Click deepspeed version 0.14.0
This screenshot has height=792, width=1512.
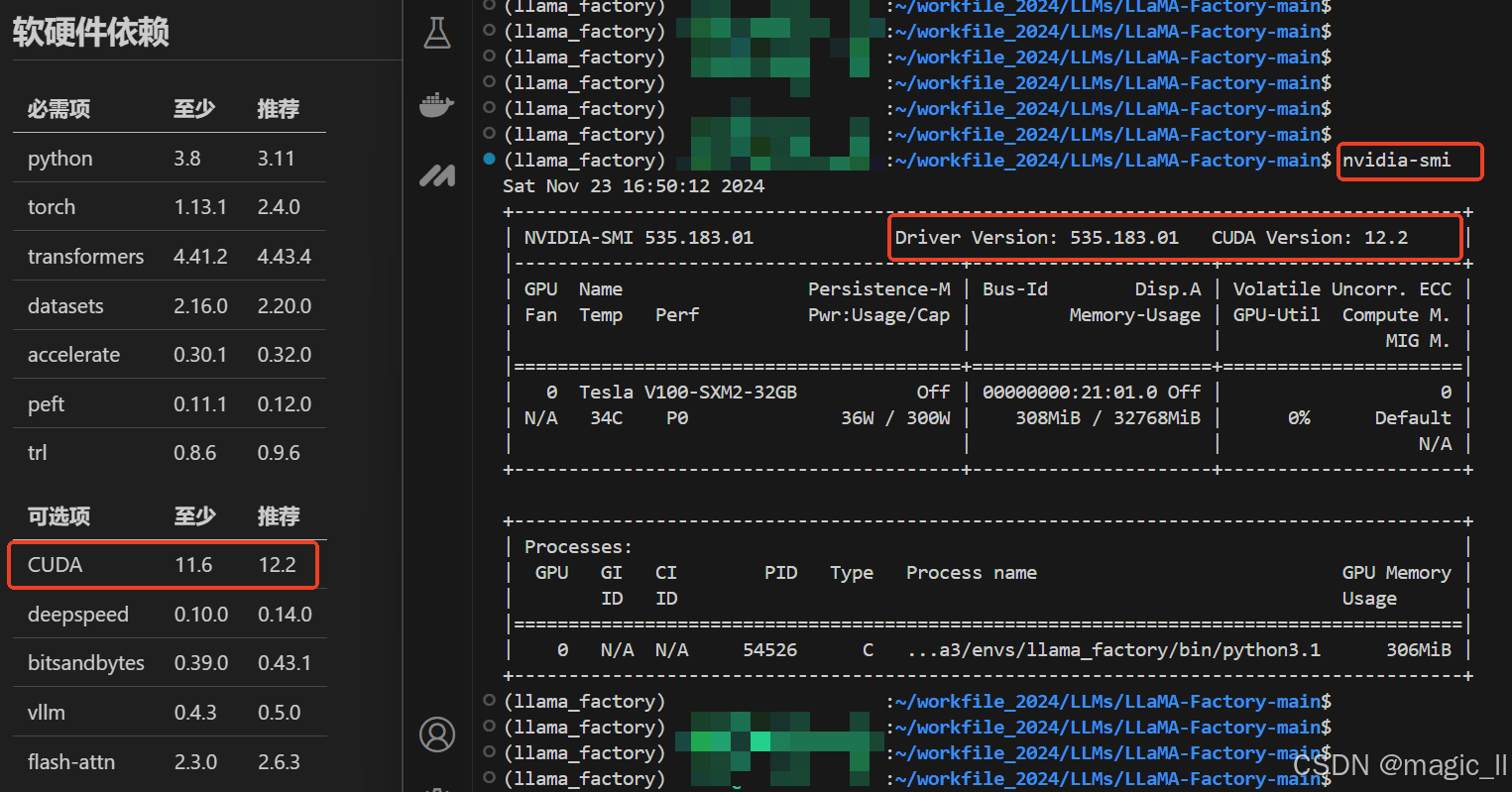point(285,615)
